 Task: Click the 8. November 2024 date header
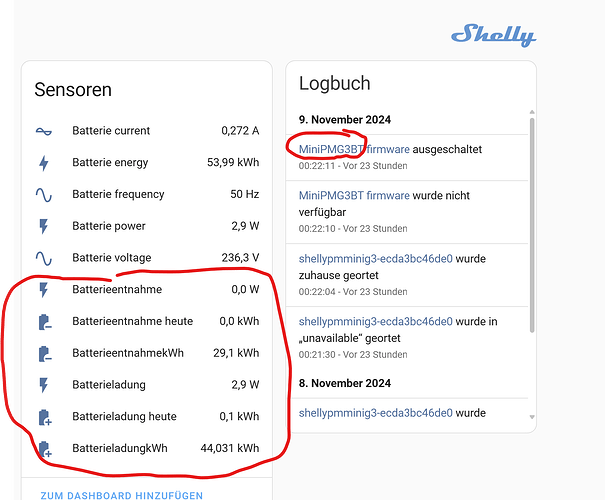click(x=345, y=383)
